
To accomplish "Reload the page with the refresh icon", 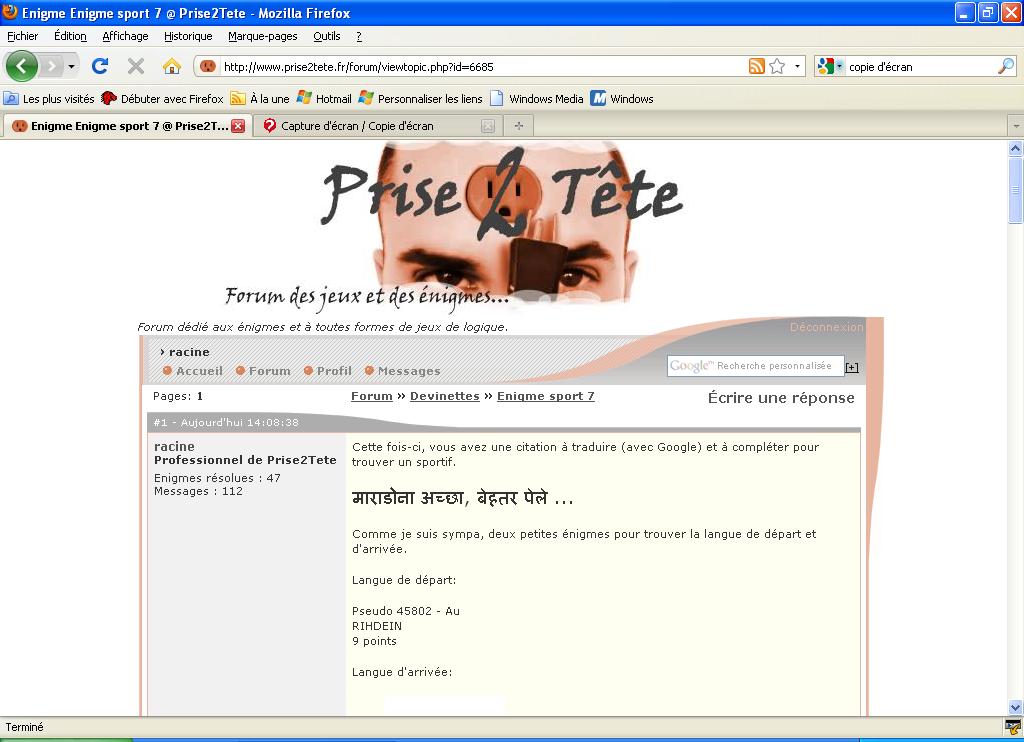I will pos(99,66).
